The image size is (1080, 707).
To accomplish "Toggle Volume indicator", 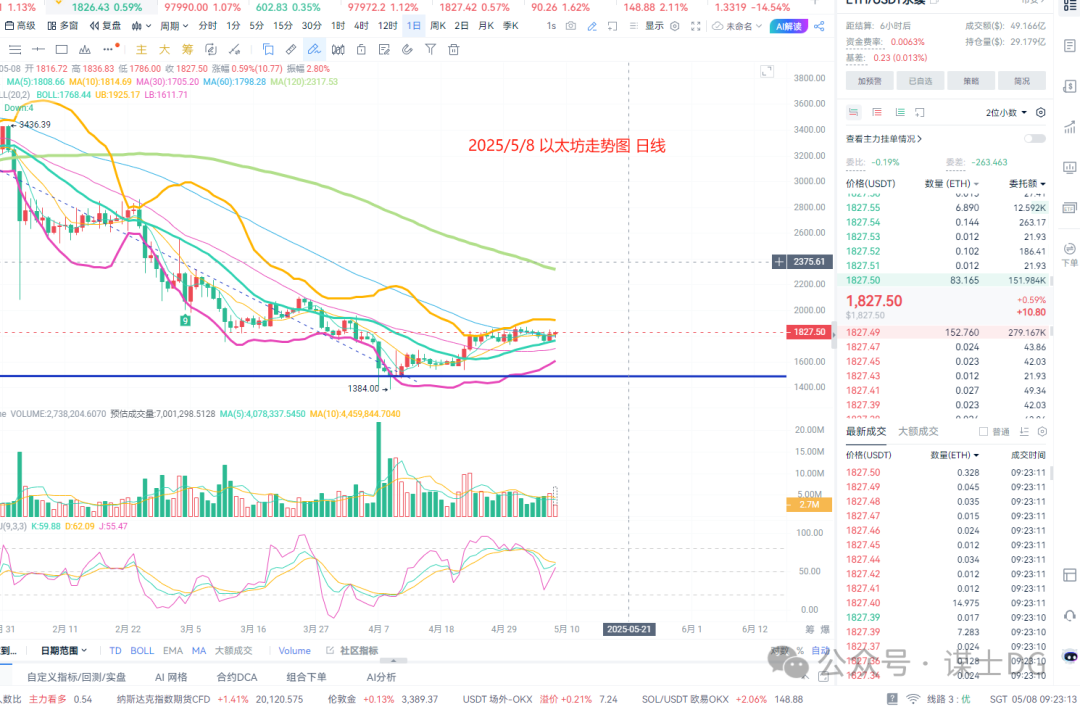I will point(294,650).
